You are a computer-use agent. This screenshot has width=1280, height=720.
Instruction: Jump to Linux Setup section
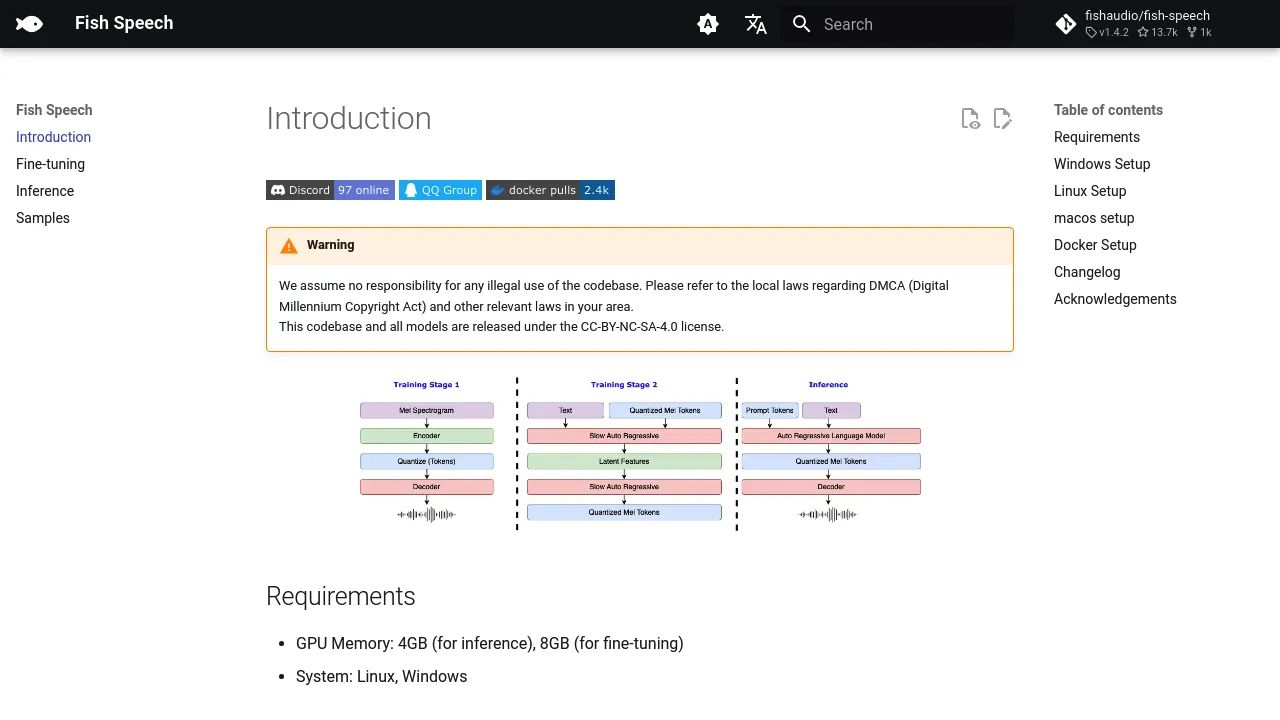(x=1090, y=191)
